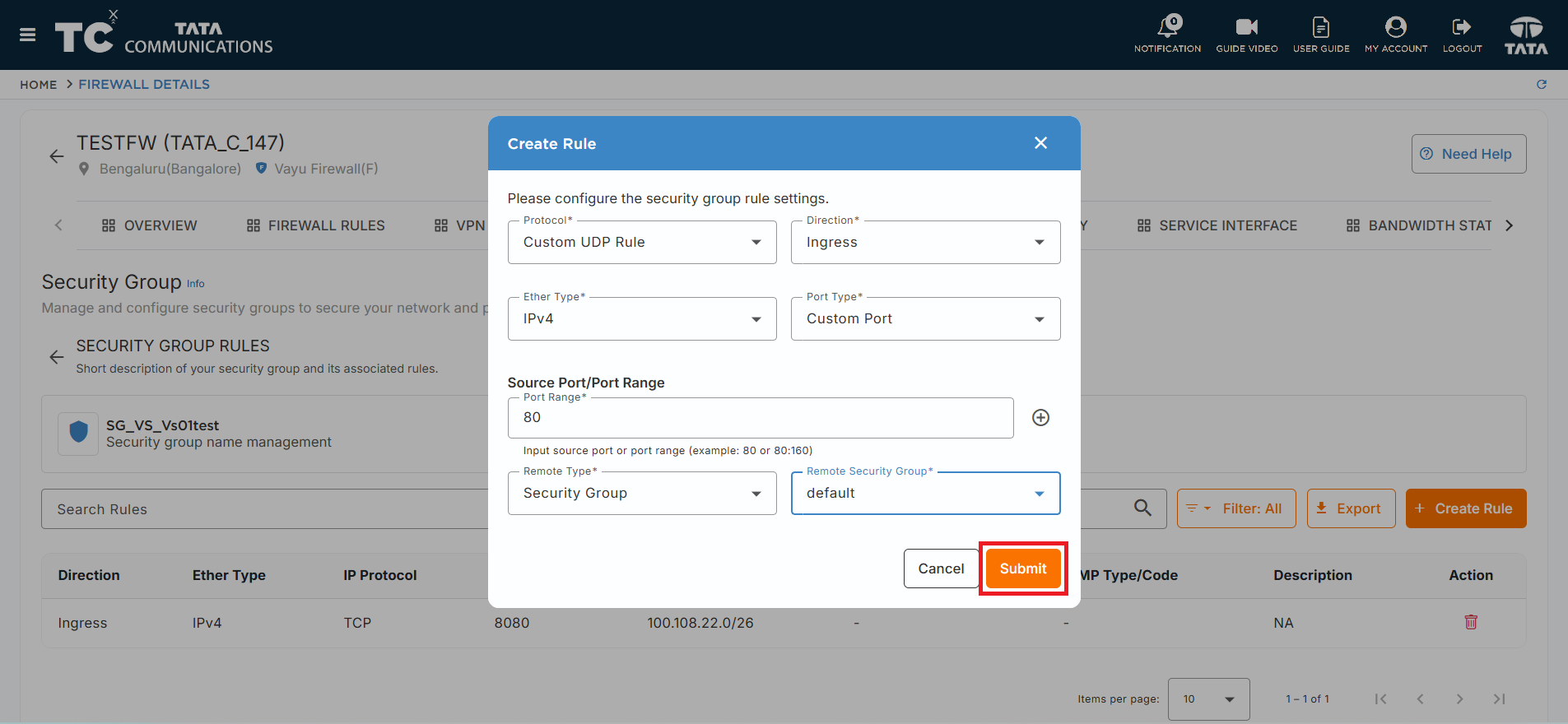Image resolution: width=1568 pixels, height=724 pixels.
Task: Click the Info link next to Security Group
Action: (x=195, y=284)
